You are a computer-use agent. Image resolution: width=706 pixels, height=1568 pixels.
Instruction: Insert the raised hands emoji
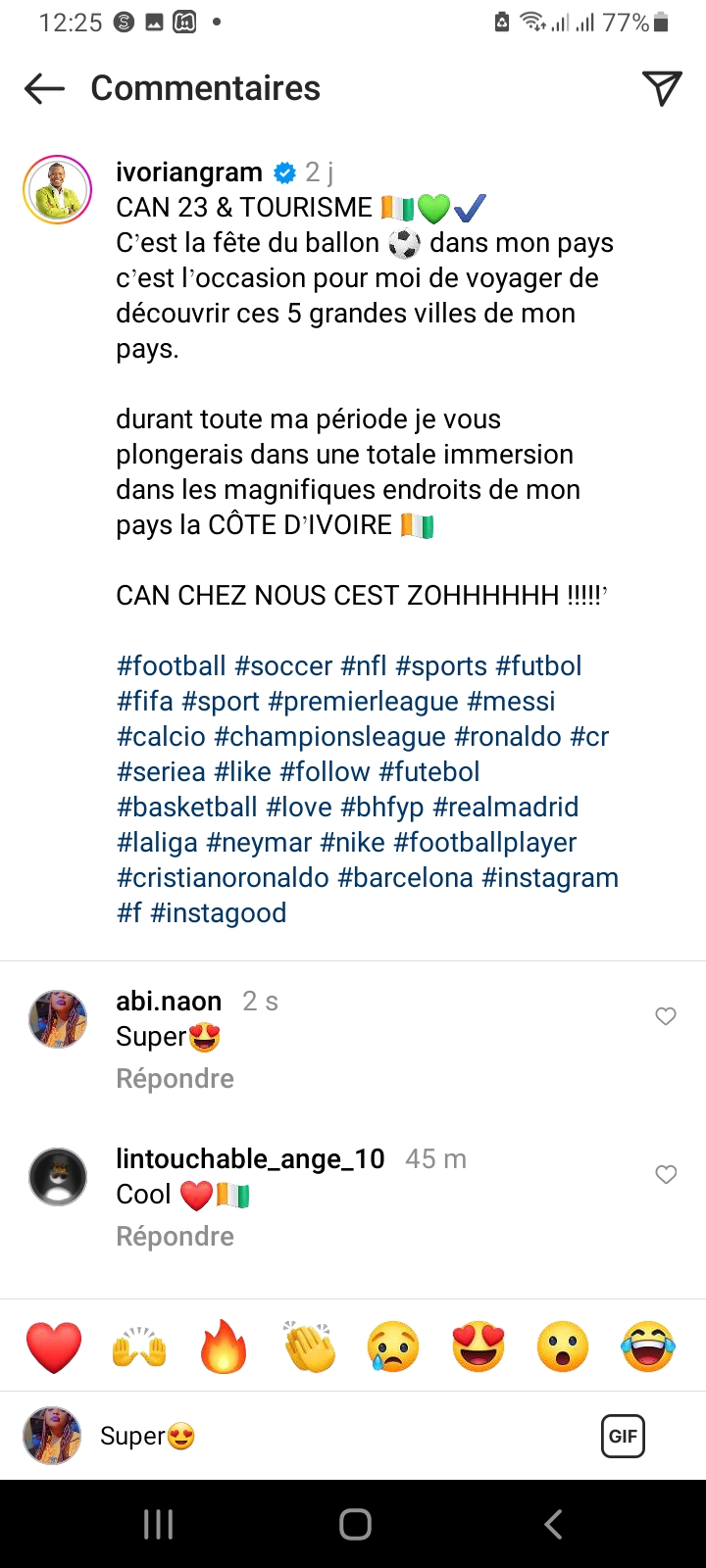[139, 1347]
